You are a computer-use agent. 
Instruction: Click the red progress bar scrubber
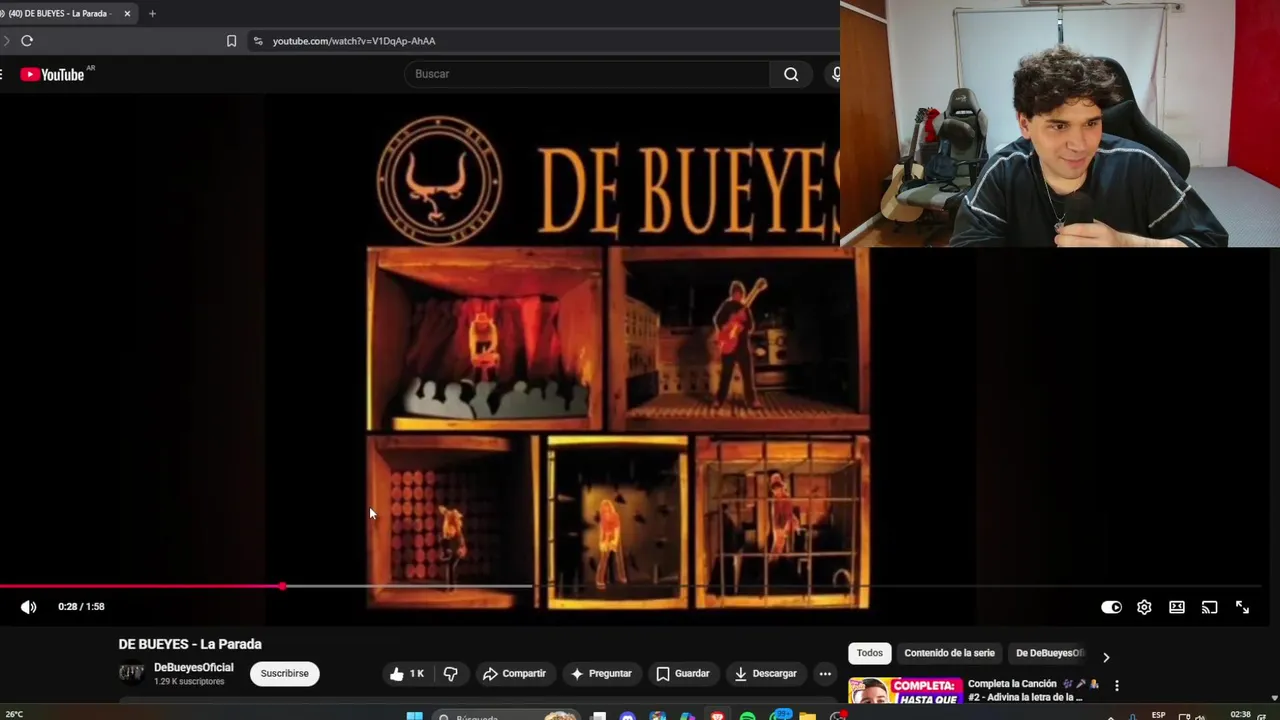[283, 586]
